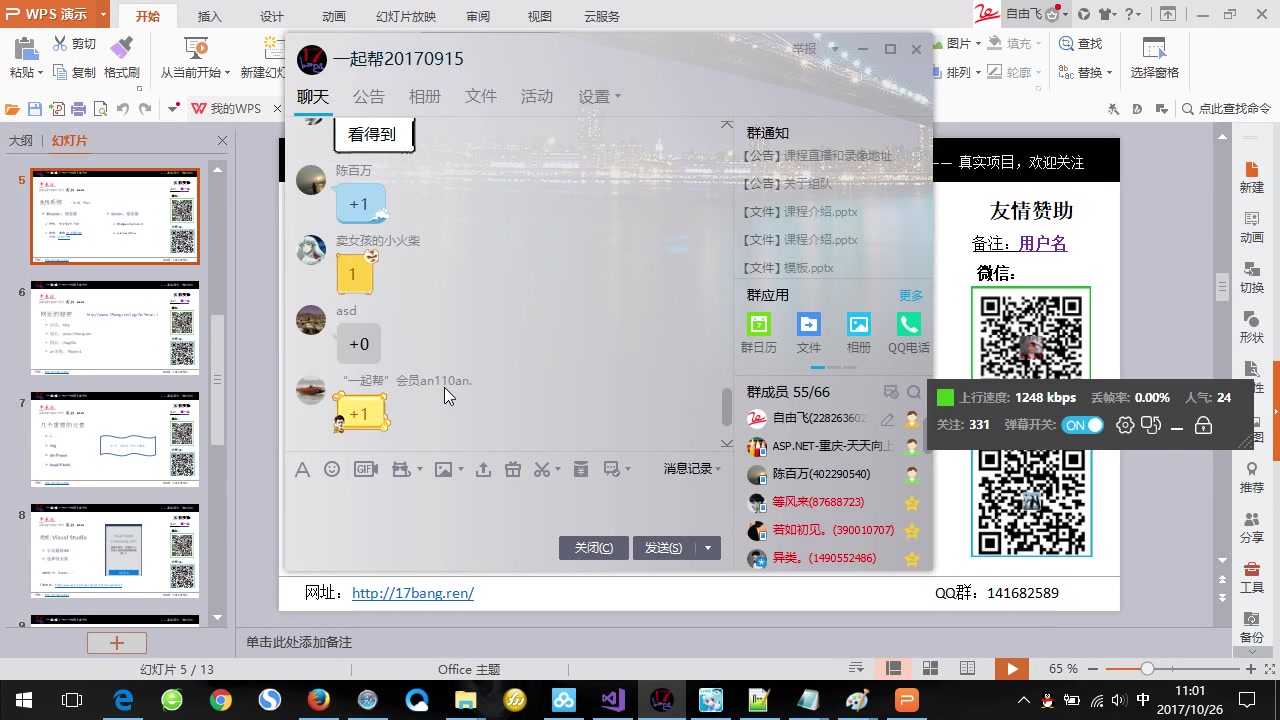Click the gift box icon in chat toolbar
The width and height of the screenshot is (1280, 720).
513,469
